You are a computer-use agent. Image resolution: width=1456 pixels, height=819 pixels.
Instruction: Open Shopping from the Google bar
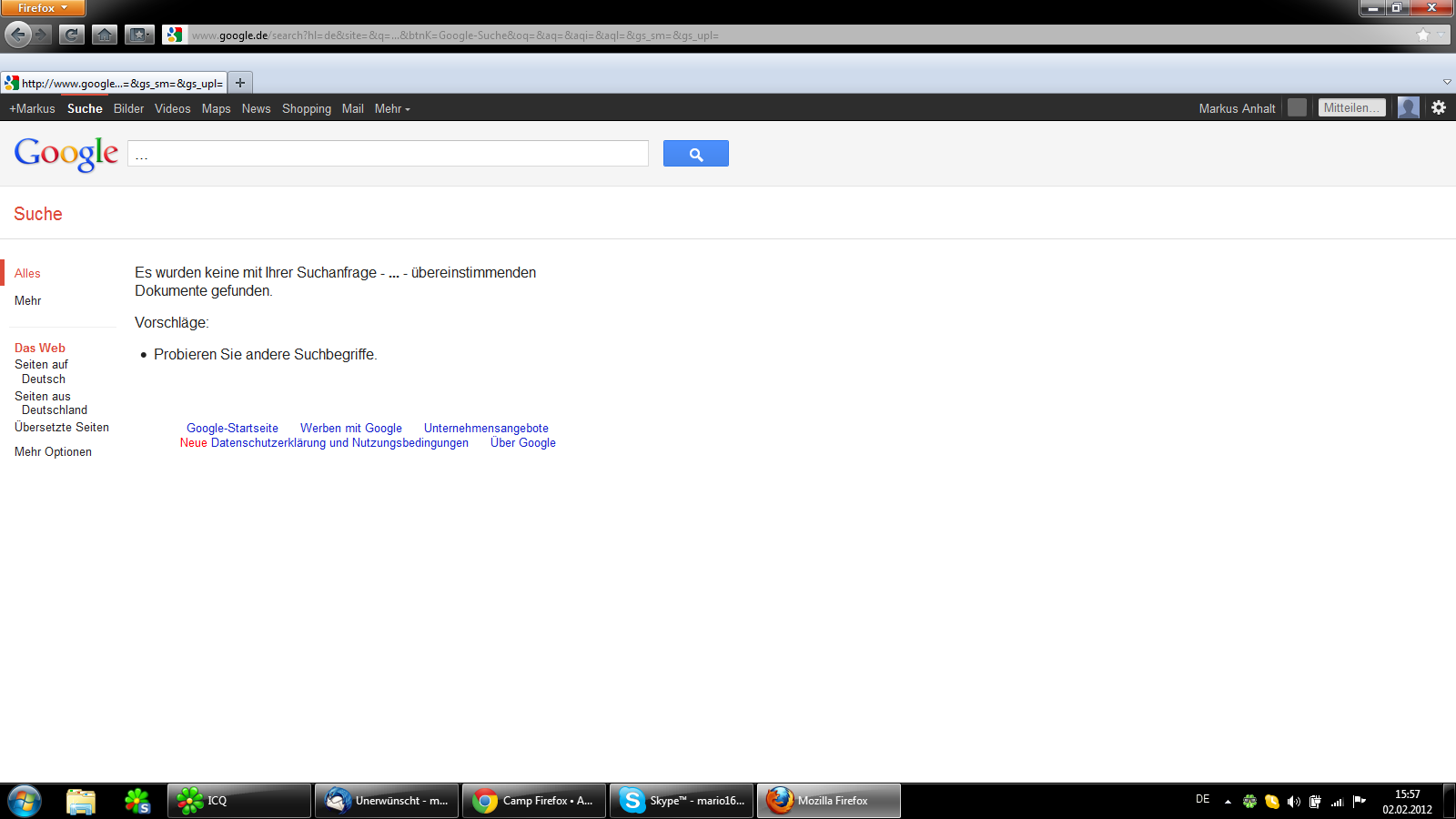click(307, 108)
